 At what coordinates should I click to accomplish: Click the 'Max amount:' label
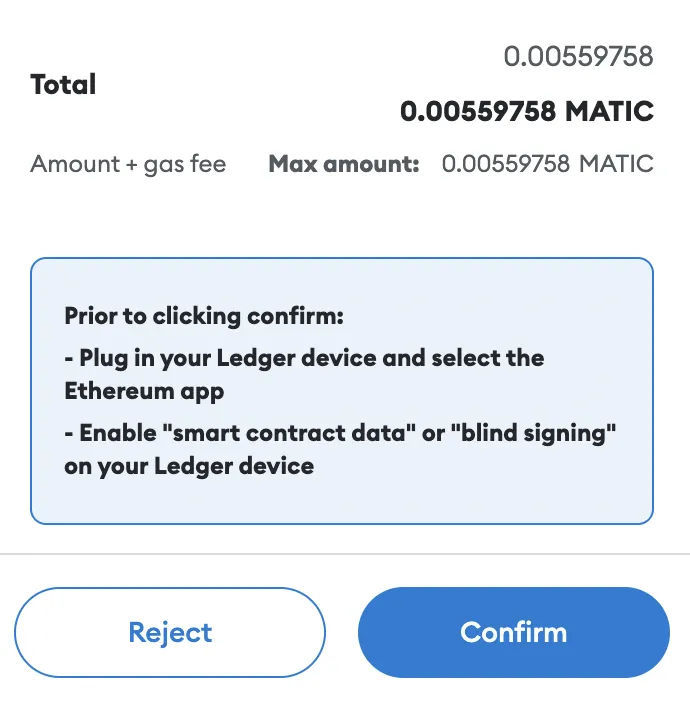(x=344, y=164)
